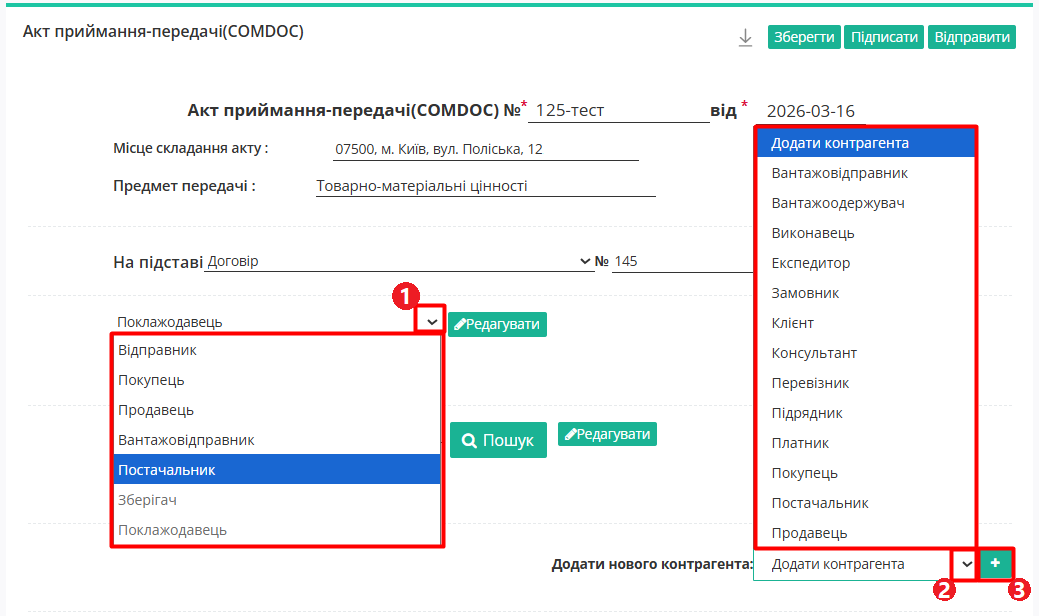Click the Відправити button
The height and width of the screenshot is (616, 1039).
click(x=971, y=37)
